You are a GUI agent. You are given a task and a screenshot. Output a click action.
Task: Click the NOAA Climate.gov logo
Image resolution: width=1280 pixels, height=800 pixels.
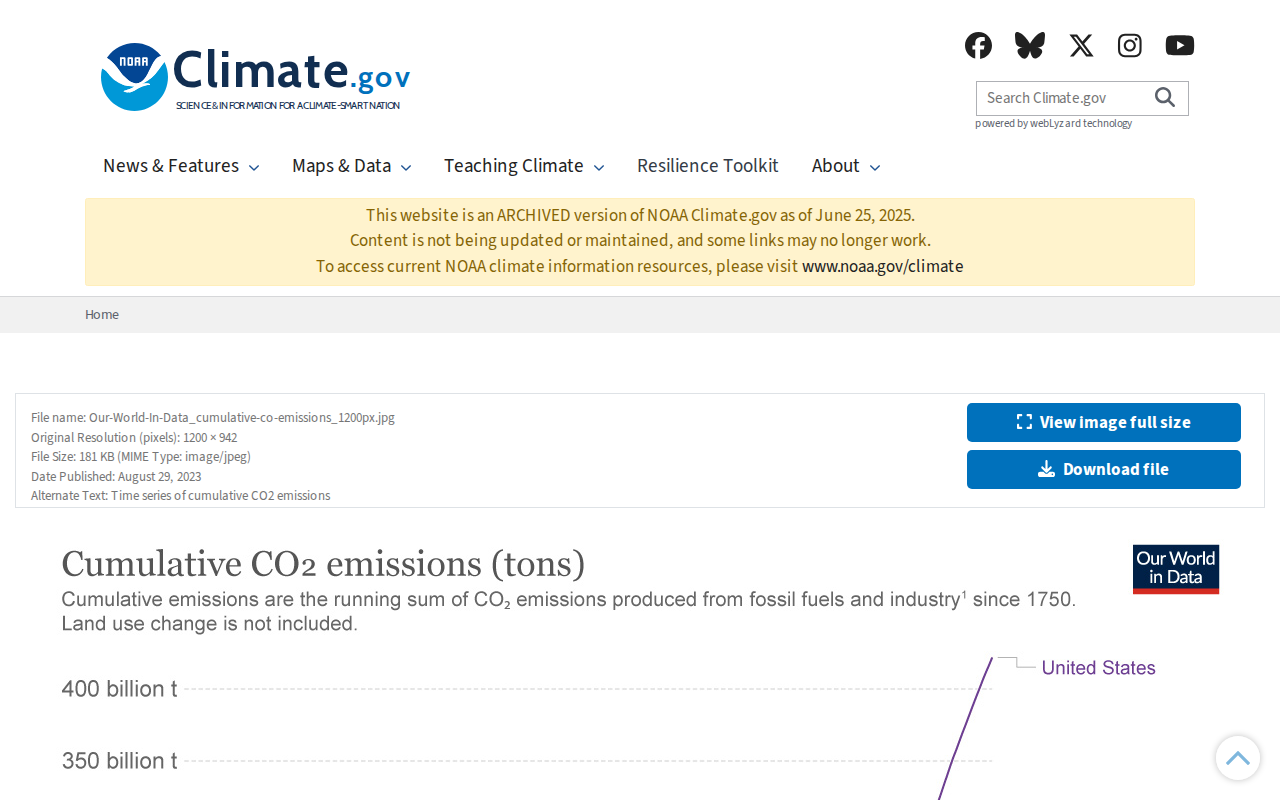pyautogui.click(x=256, y=76)
